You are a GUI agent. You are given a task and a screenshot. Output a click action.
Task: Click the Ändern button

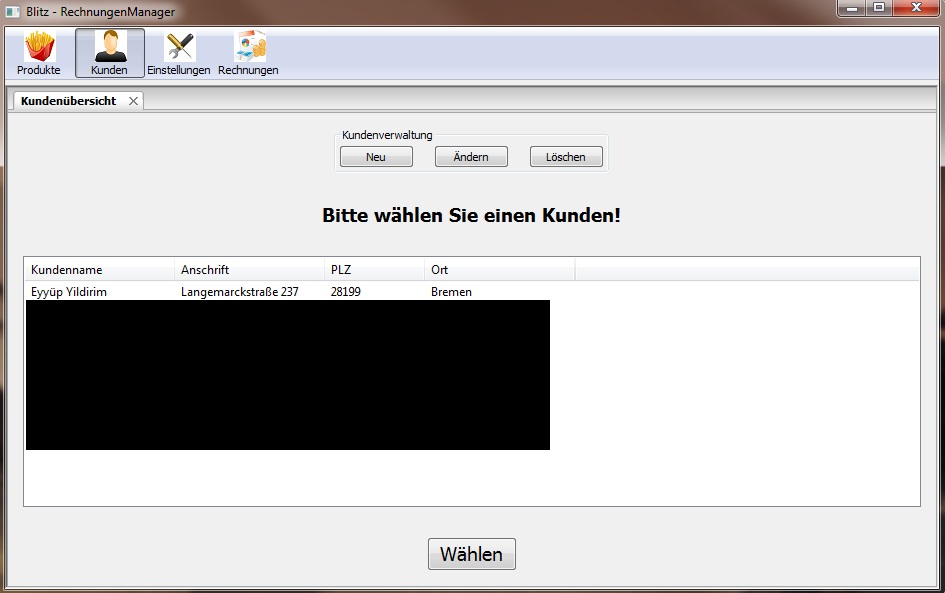coord(471,157)
